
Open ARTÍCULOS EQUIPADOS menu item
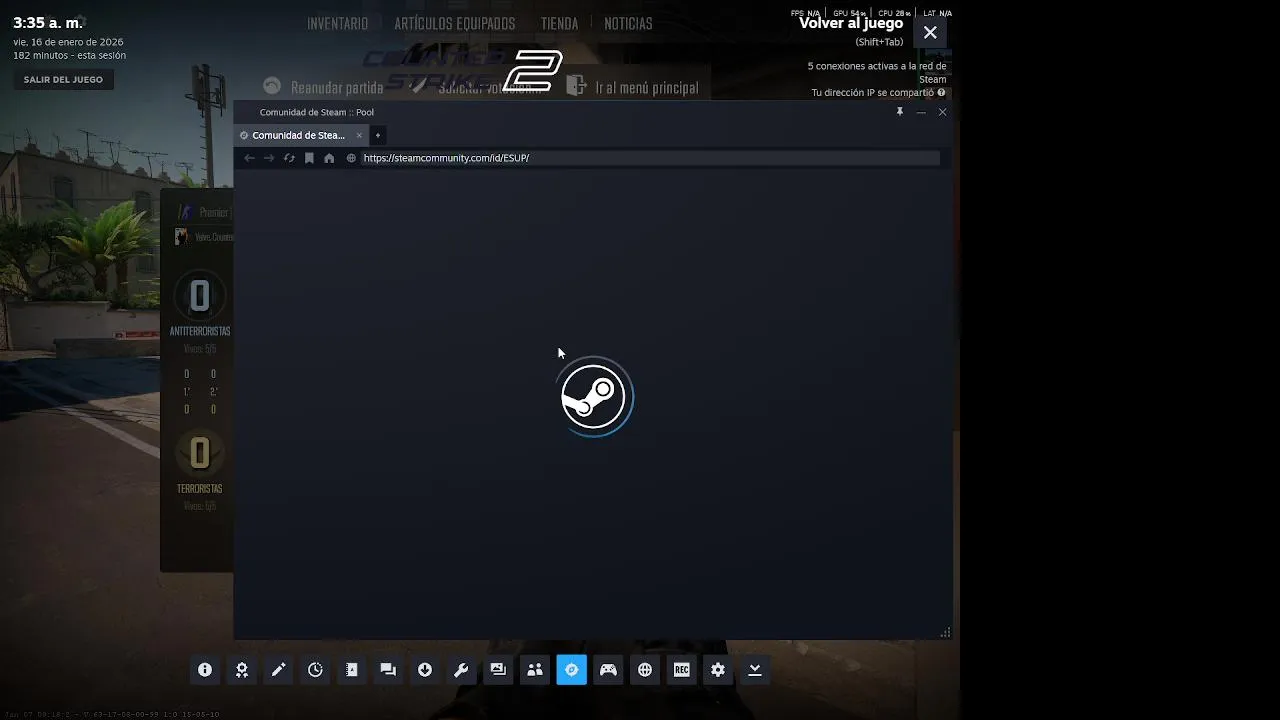(x=454, y=23)
